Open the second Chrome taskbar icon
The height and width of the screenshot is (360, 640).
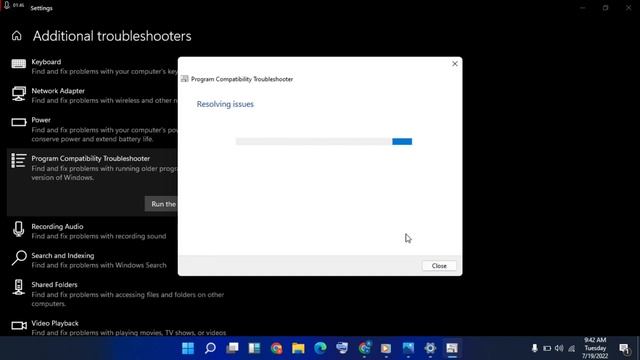pos(364,348)
